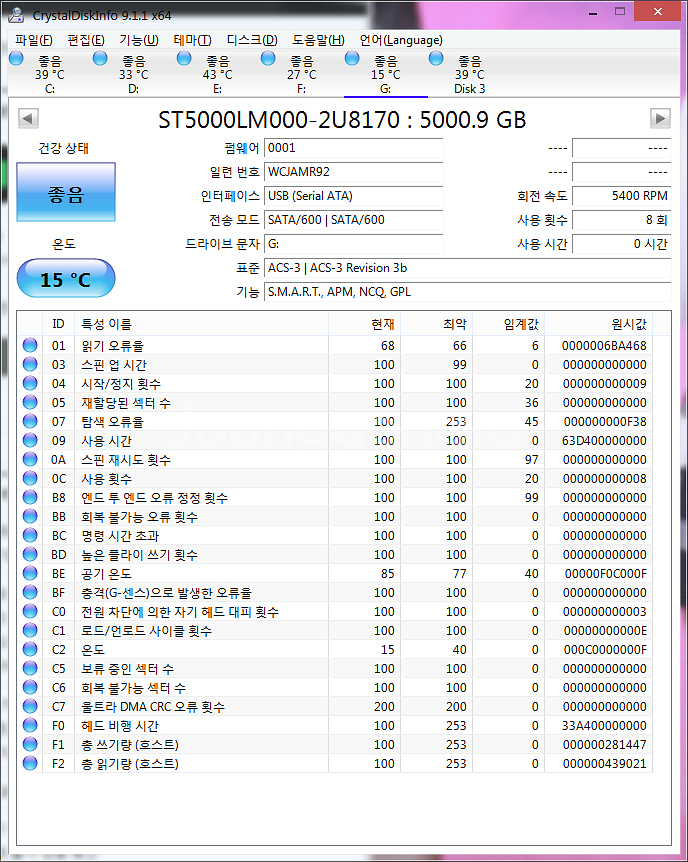Select the 로드/언로드 사이클 횟수 row
This screenshot has height=862, width=688.
(335, 630)
